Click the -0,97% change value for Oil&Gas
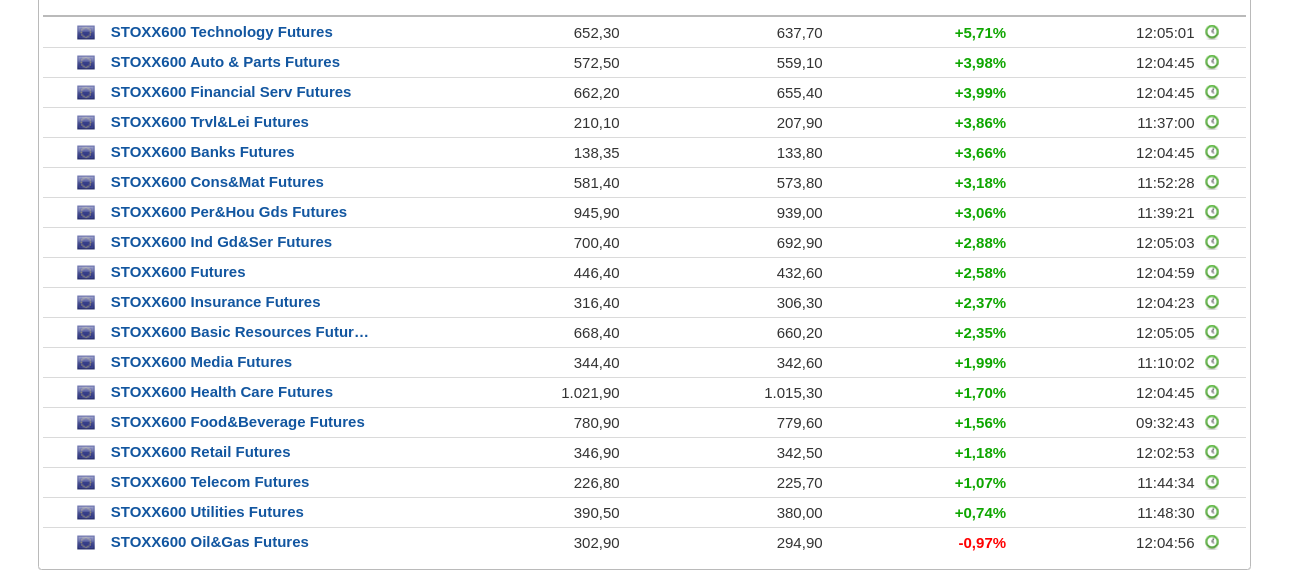The image size is (1301, 582). coord(982,543)
